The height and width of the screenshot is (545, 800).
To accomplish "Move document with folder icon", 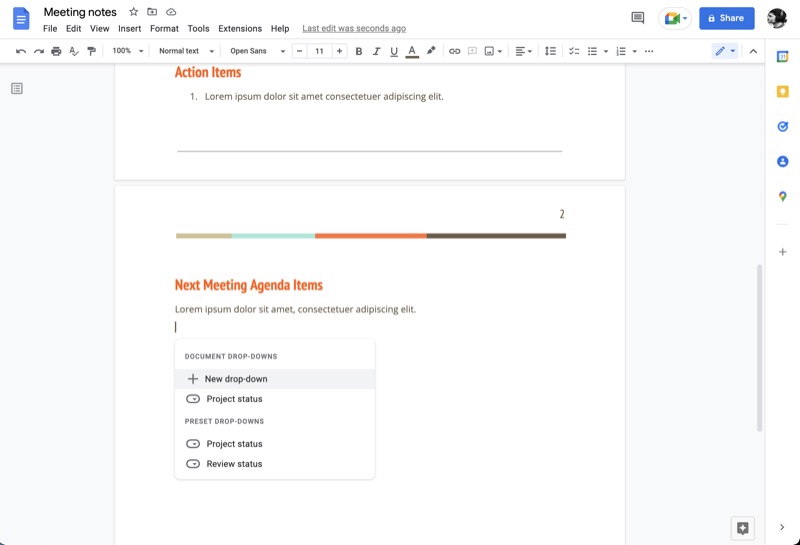I will (152, 12).
